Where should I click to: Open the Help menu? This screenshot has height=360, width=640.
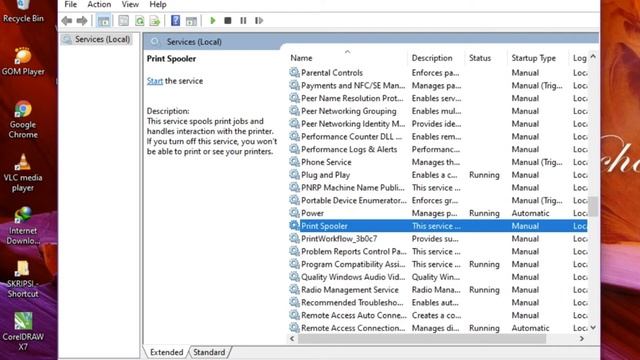pyautogui.click(x=158, y=4)
